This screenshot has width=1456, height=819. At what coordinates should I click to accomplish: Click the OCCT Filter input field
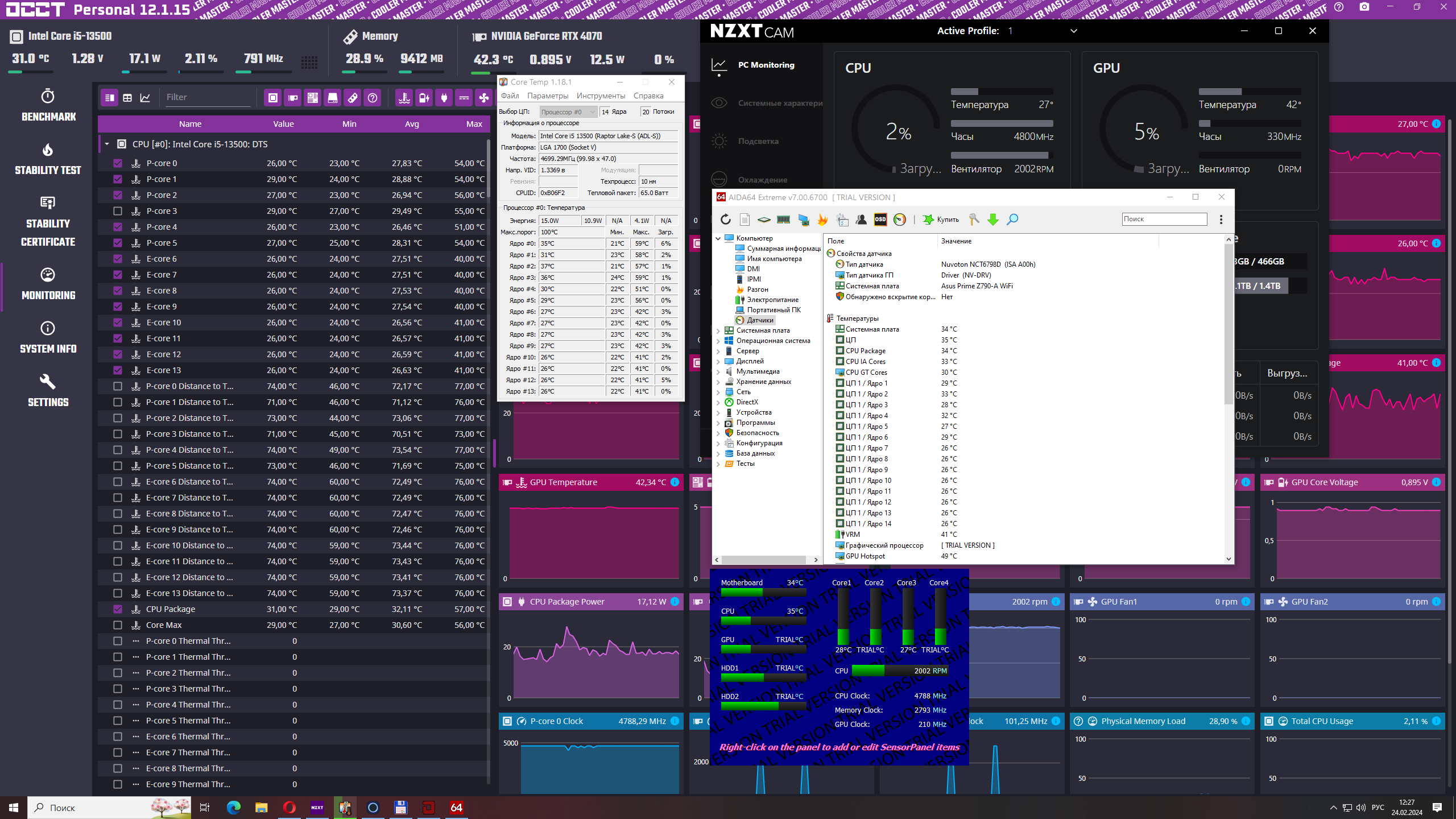[x=207, y=98]
